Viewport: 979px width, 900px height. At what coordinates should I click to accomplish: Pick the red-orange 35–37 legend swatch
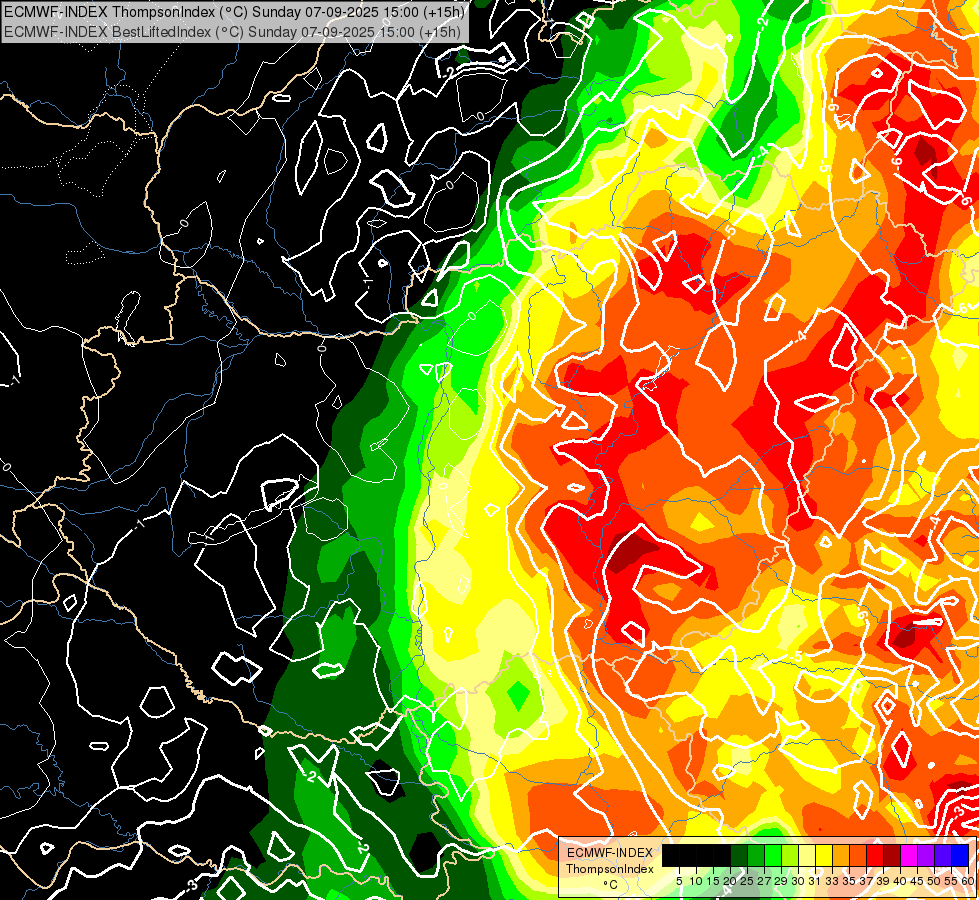[x=858, y=856]
